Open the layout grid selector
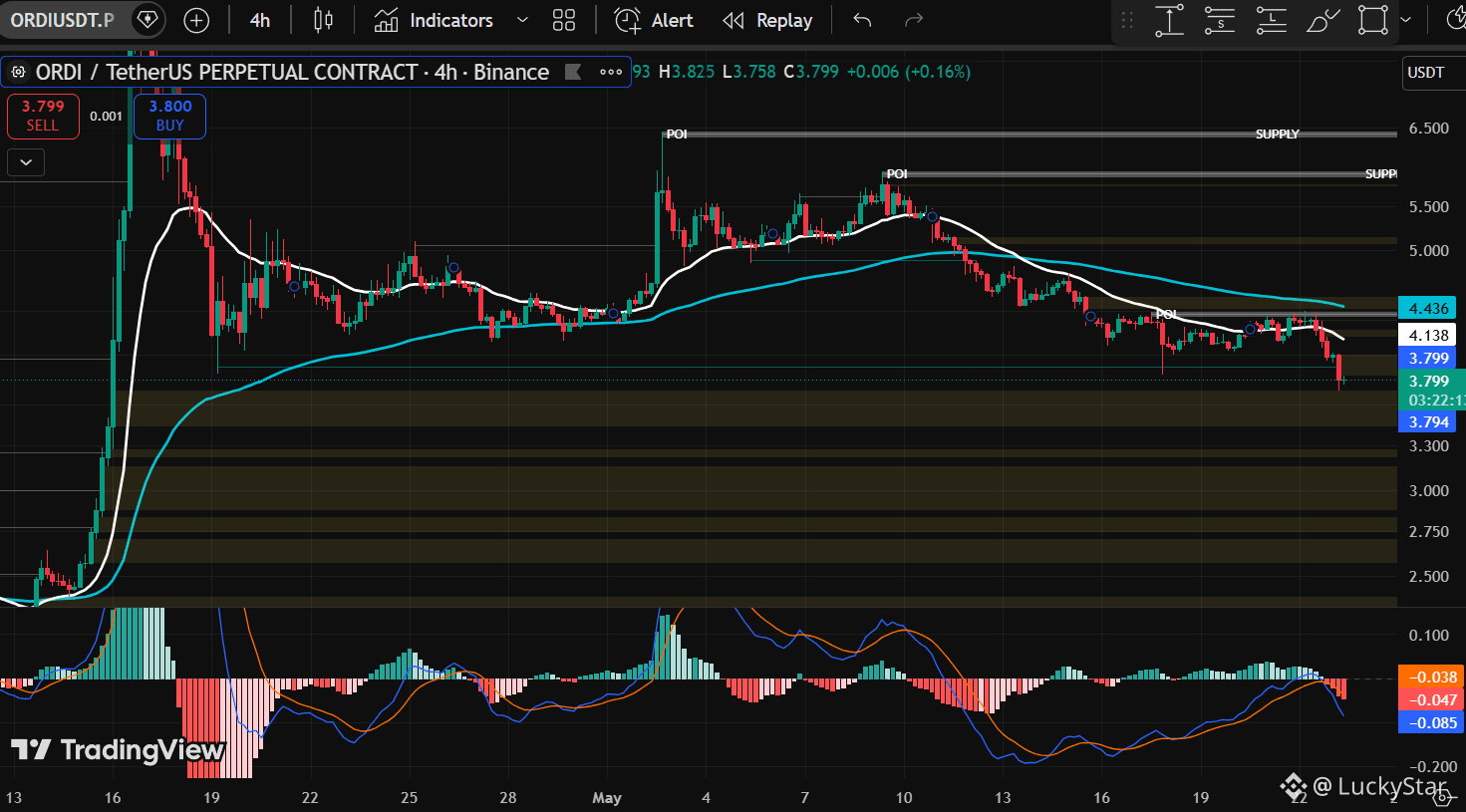 (x=564, y=20)
